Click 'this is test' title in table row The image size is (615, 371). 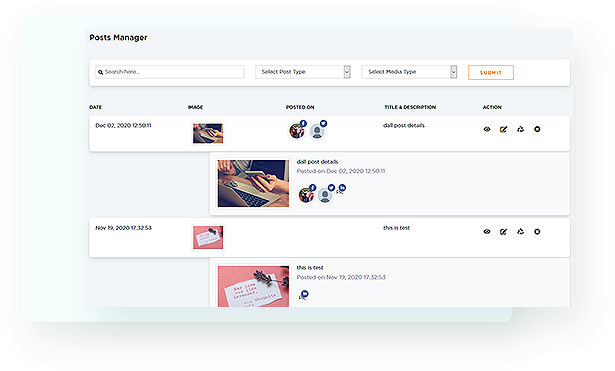pos(397,228)
